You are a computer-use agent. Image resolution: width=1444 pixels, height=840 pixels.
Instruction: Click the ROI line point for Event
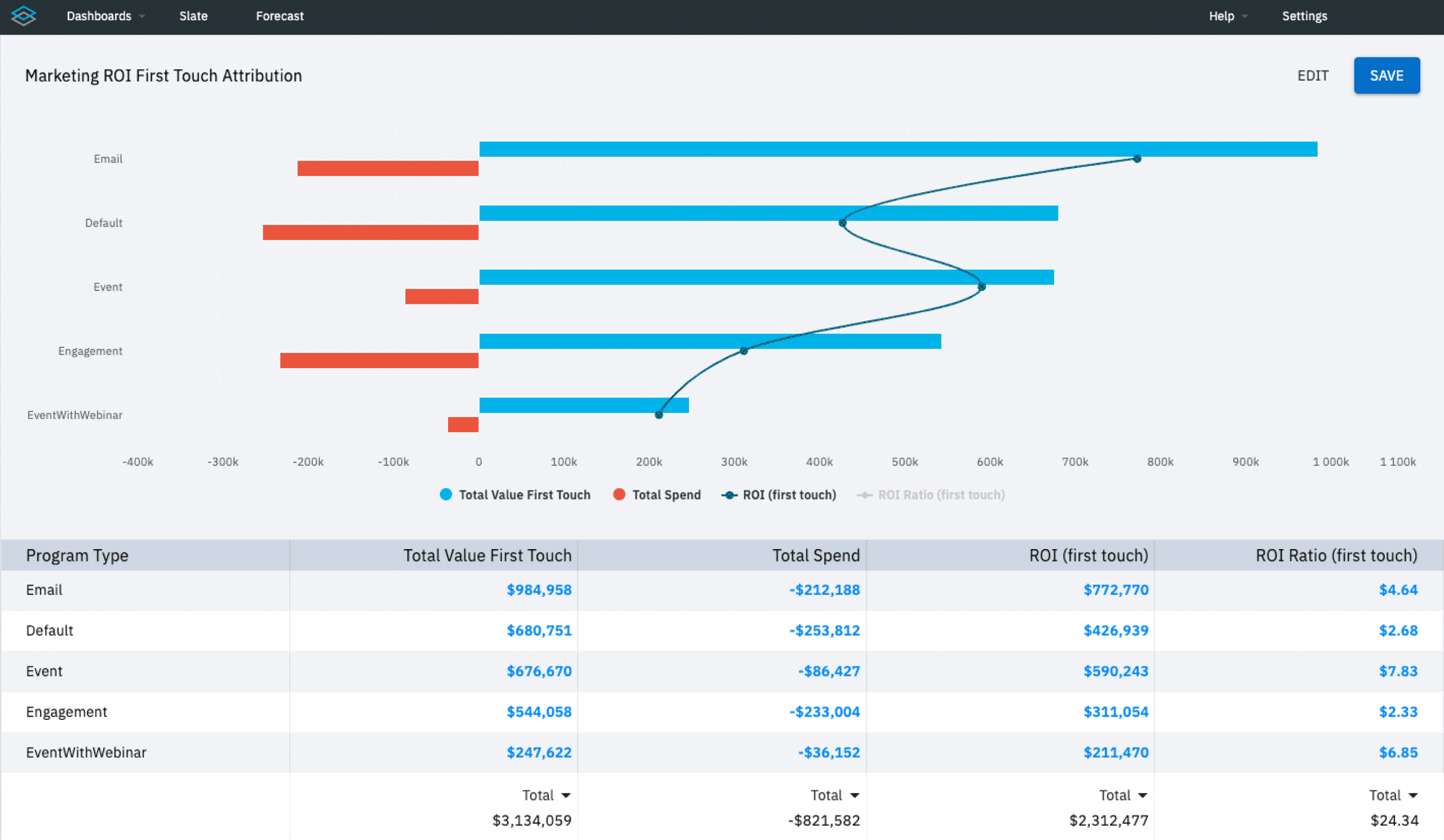[981, 287]
